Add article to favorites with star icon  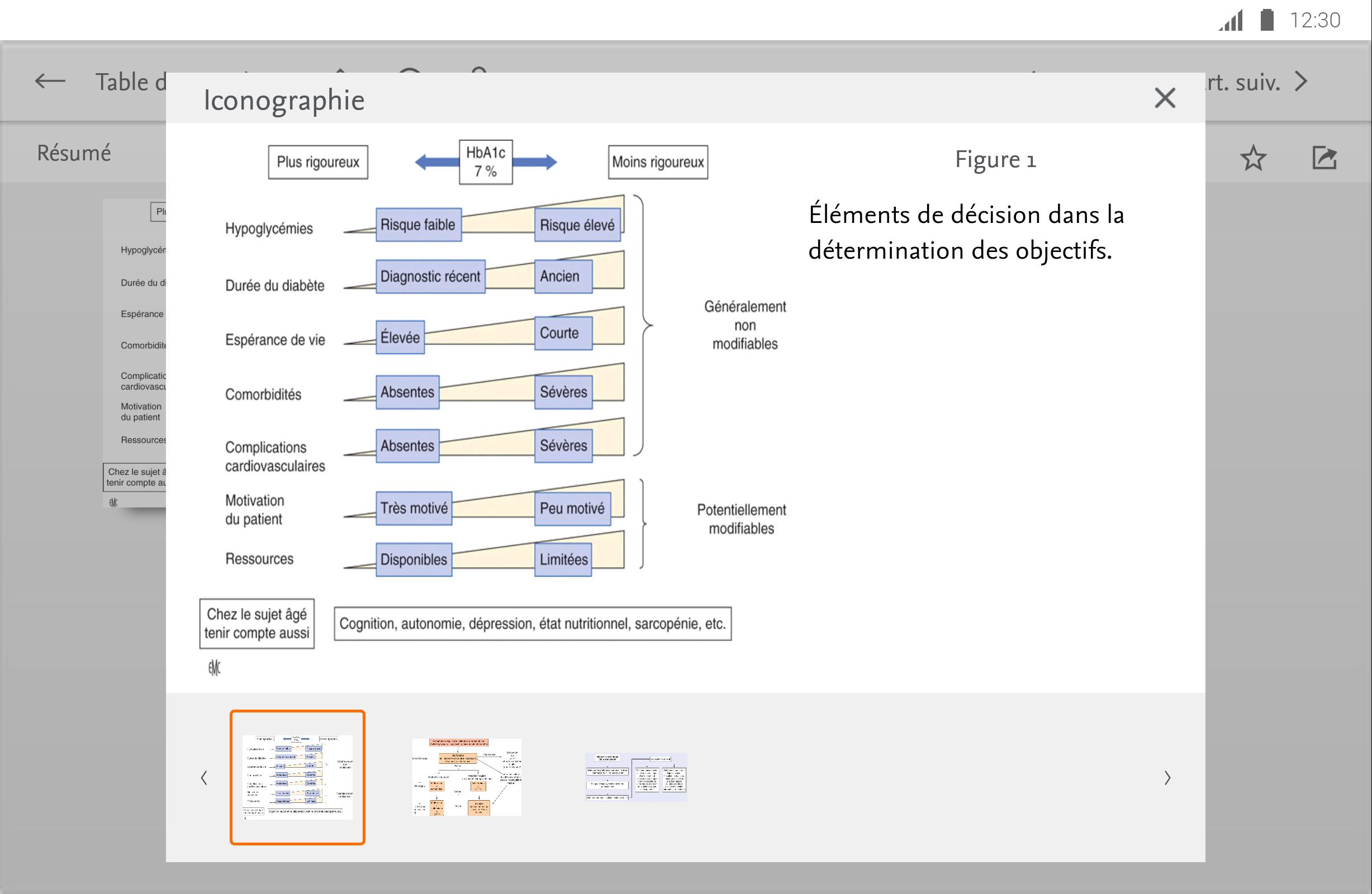(x=1254, y=158)
